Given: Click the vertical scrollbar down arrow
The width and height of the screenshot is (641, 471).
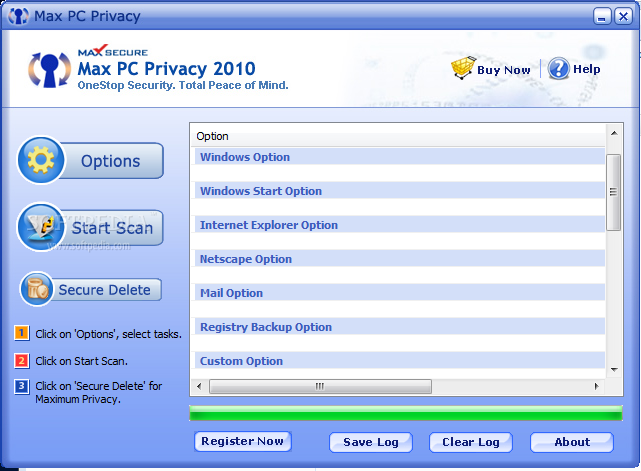Looking at the screenshot, I should (614, 370).
